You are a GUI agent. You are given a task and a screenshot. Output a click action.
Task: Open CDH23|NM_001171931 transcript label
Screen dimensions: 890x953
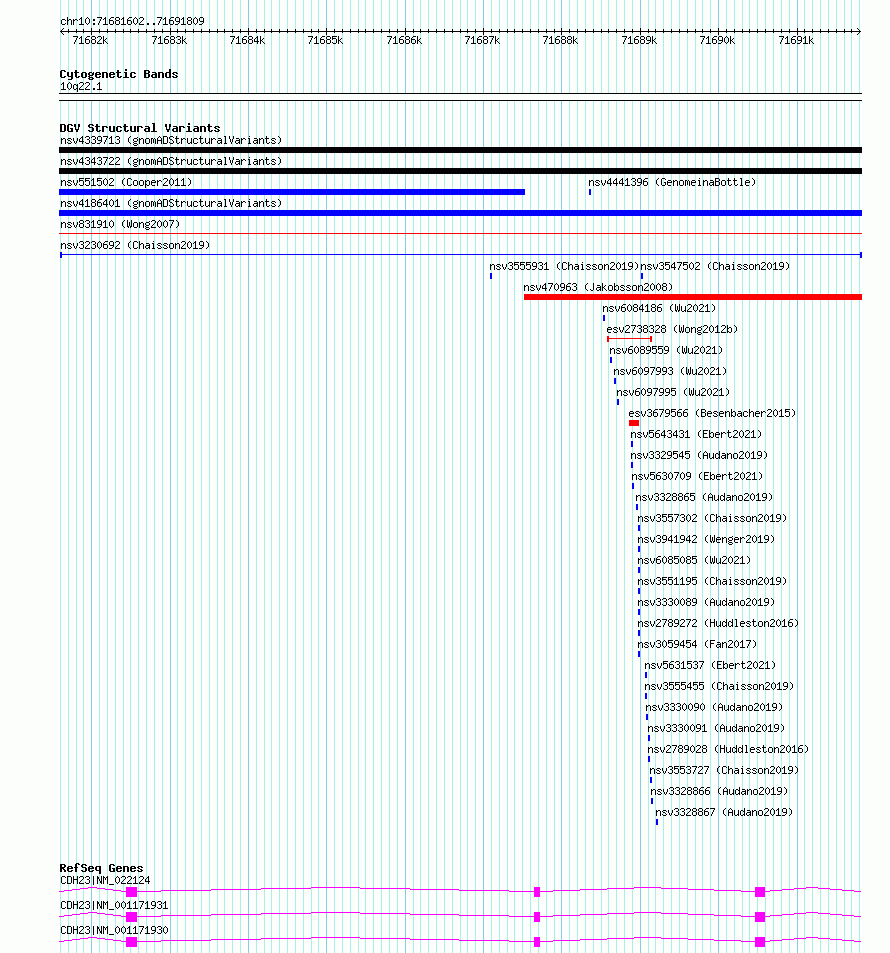(x=114, y=906)
